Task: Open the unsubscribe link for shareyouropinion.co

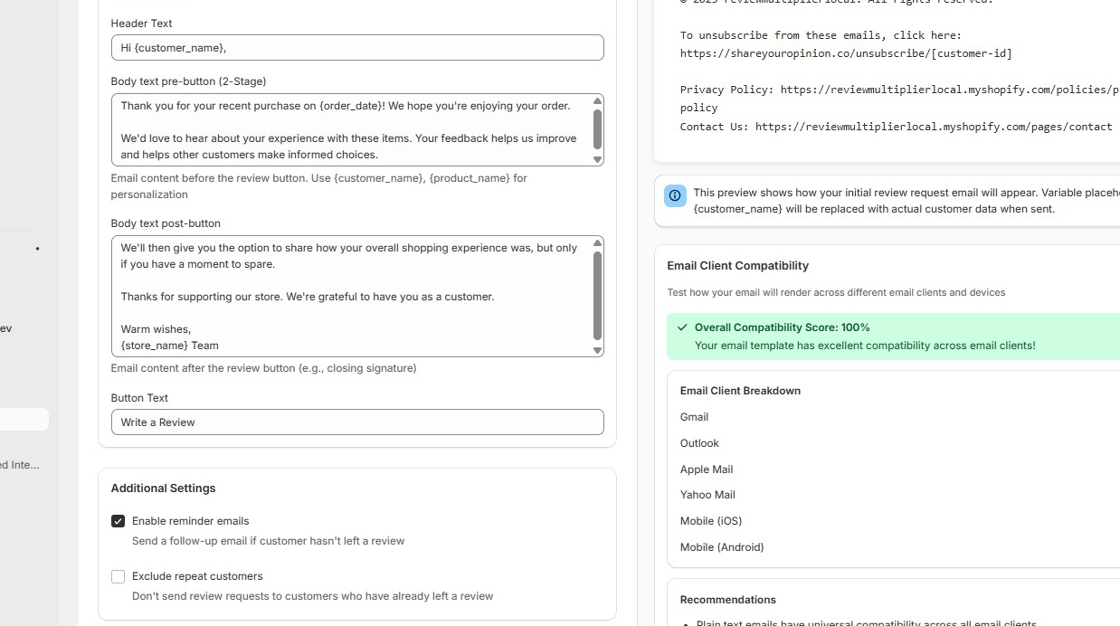Action: coord(845,53)
